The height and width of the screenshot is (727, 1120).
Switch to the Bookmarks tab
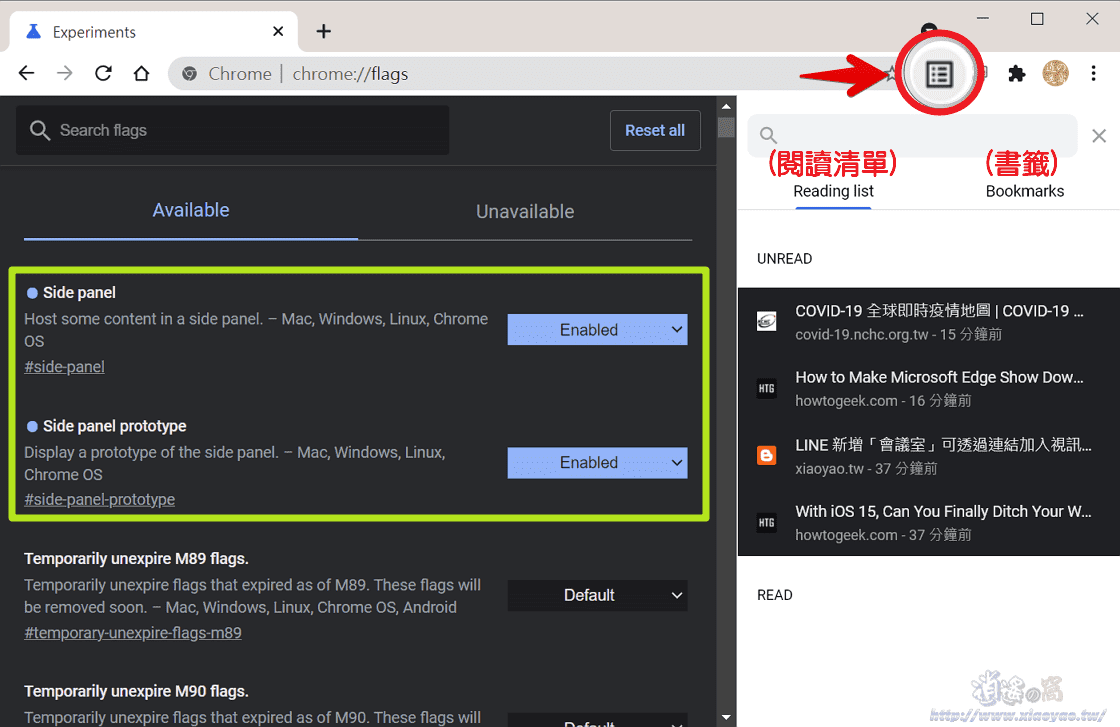point(1024,190)
